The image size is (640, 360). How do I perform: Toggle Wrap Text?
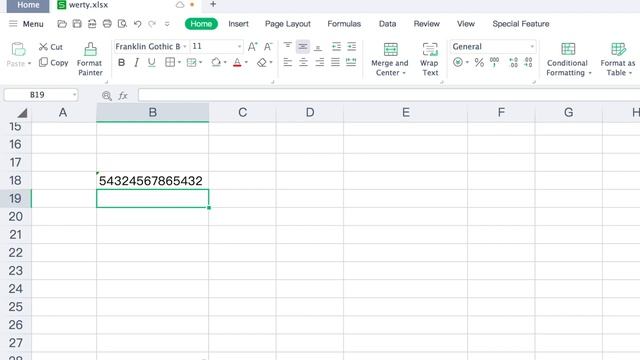pyautogui.click(x=429, y=59)
